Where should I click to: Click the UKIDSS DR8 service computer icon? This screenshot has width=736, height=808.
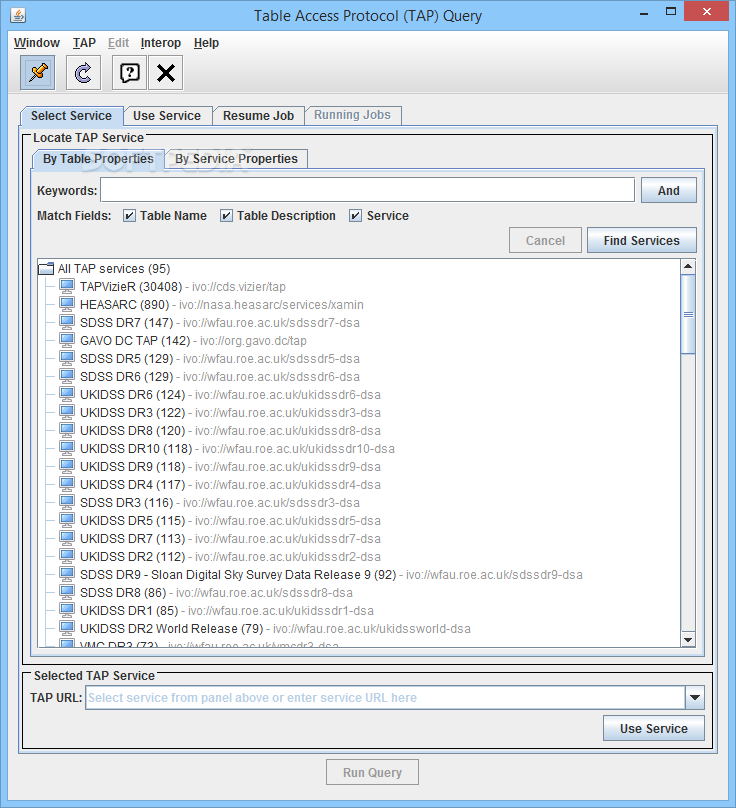pyautogui.click(x=67, y=430)
